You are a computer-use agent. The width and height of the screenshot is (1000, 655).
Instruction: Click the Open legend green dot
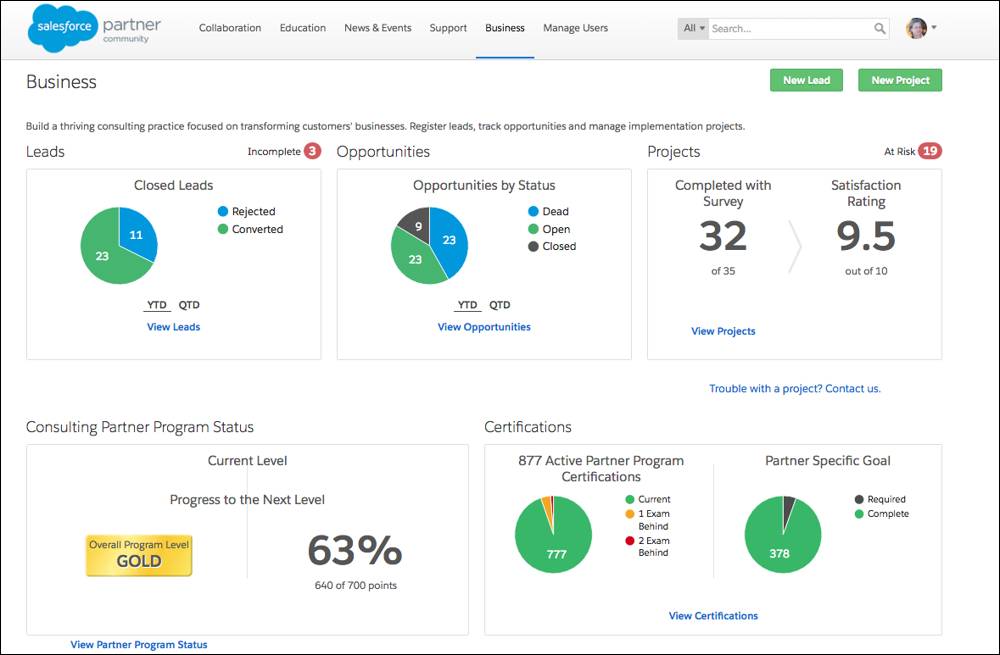pos(533,229)
